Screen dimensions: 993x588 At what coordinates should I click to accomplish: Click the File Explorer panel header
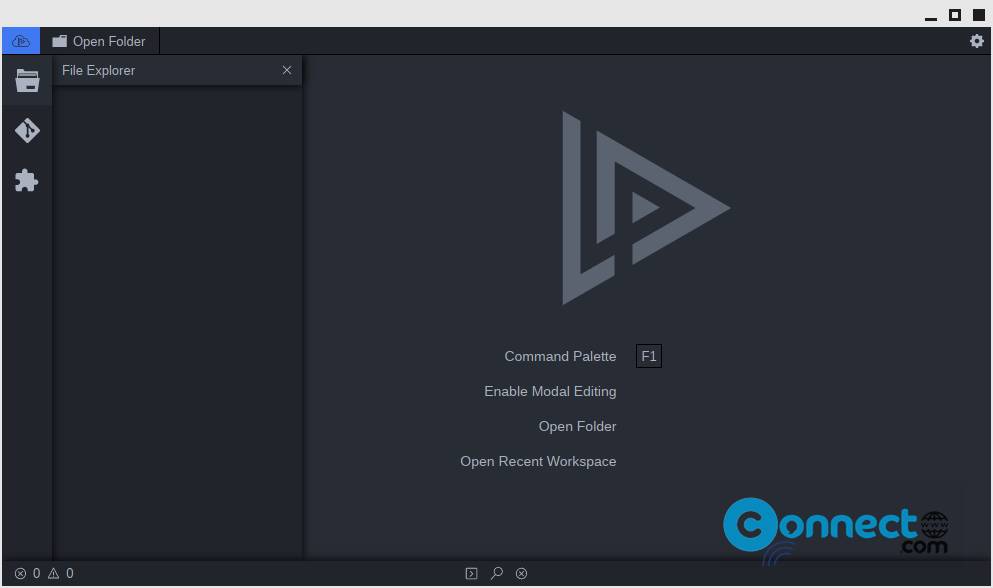coord(177,70)
